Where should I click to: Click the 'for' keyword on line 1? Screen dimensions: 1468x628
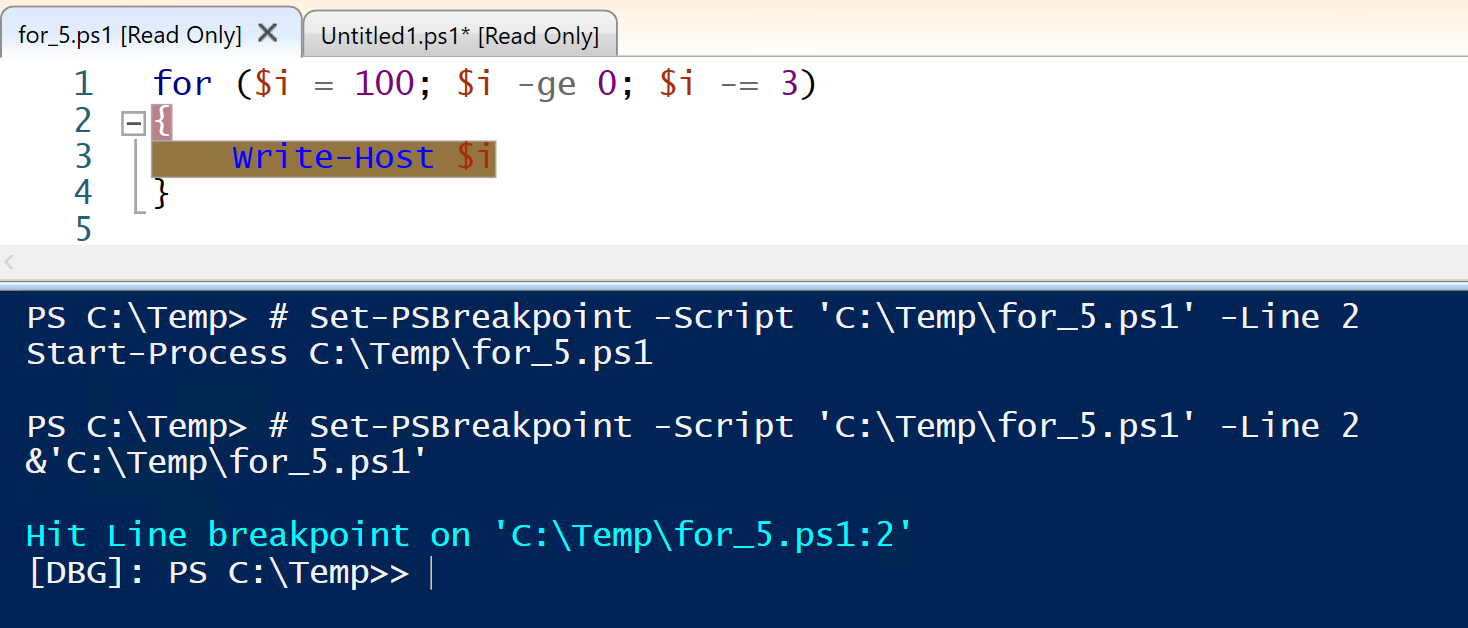tap(182, 84)
